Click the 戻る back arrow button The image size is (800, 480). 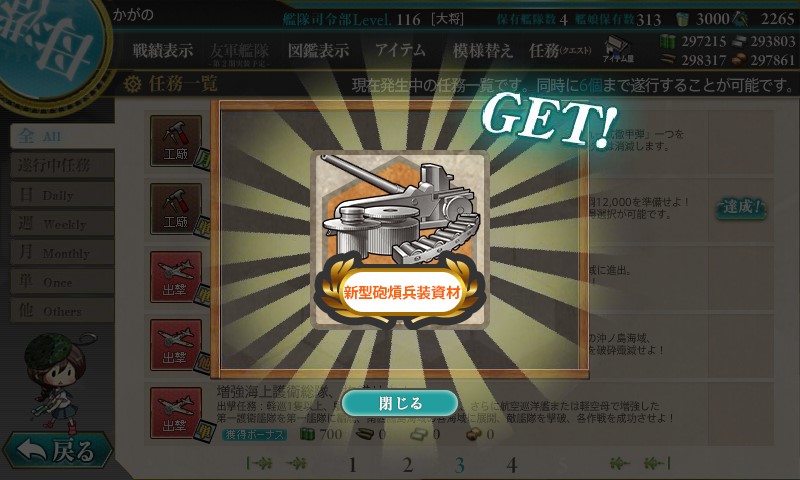click(x=57, y=450)
